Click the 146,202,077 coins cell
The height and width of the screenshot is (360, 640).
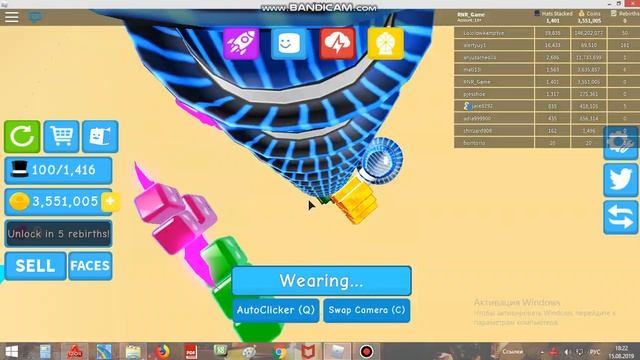click(x=589, y=33)
